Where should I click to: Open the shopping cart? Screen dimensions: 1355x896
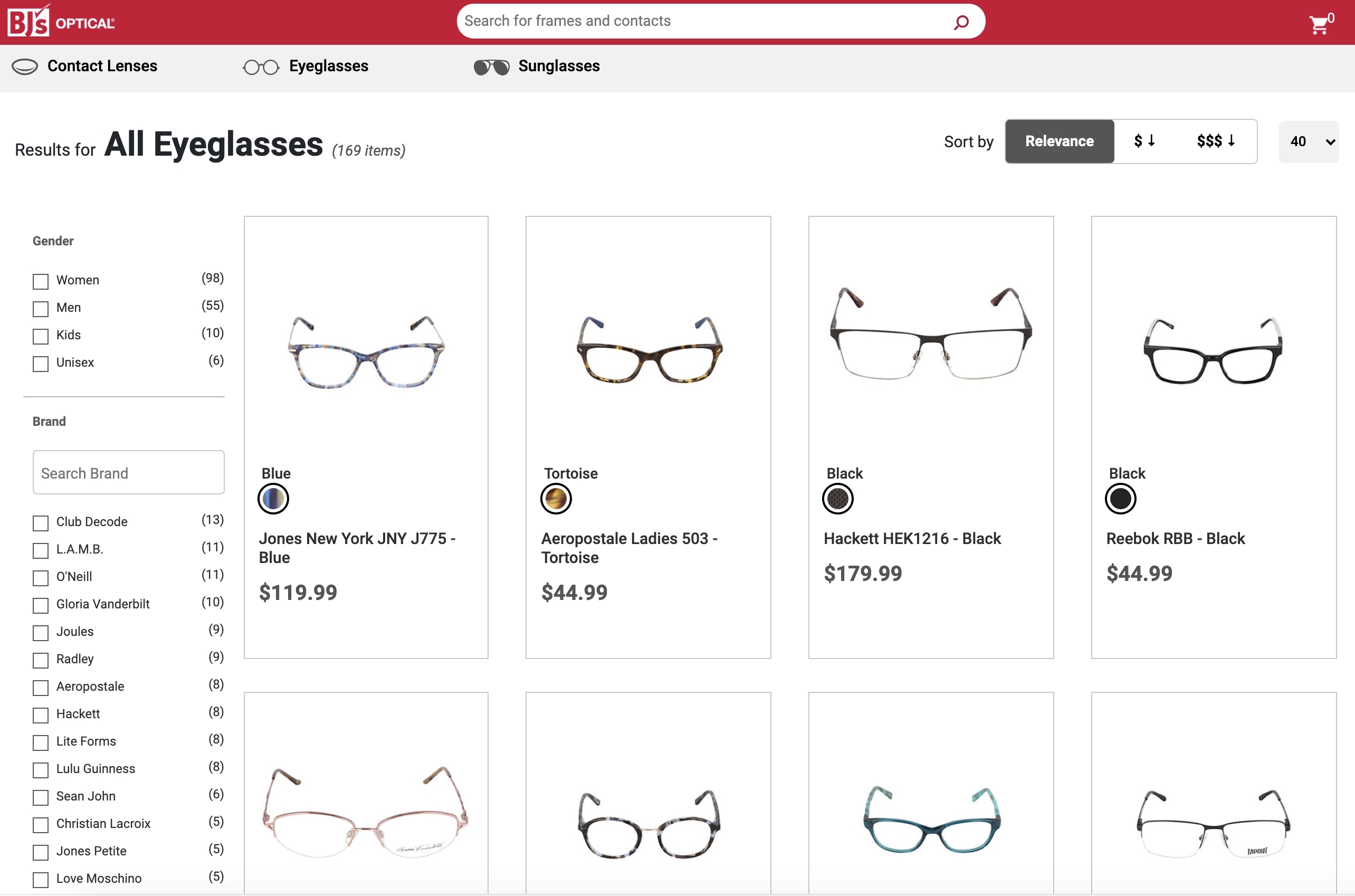click(1320, 24)
